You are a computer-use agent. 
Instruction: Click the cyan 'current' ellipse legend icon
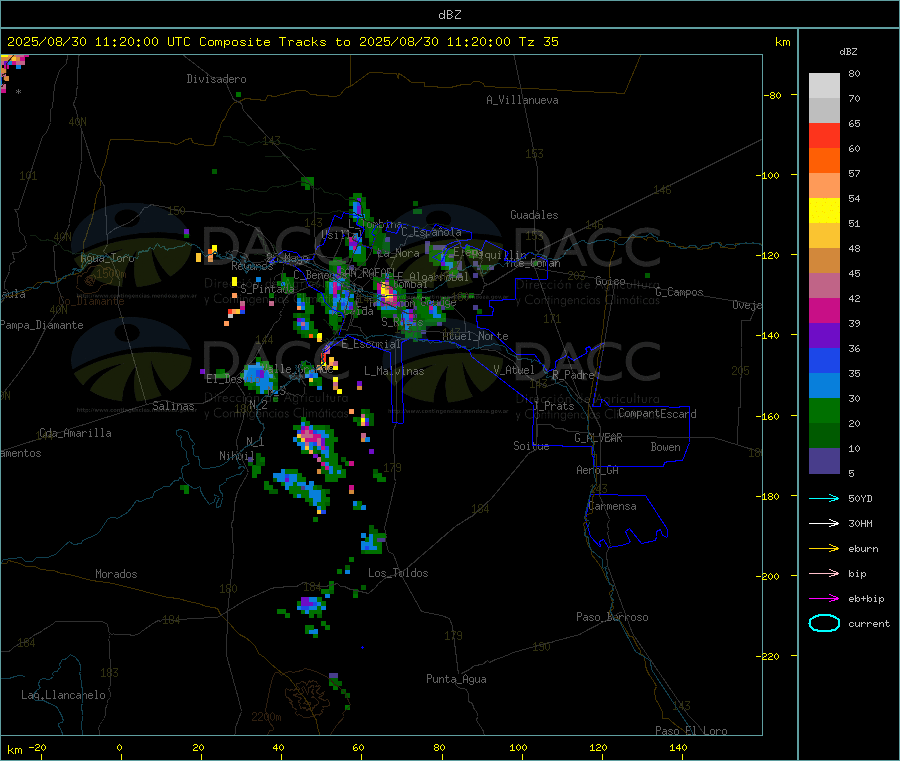click(824, 623)
